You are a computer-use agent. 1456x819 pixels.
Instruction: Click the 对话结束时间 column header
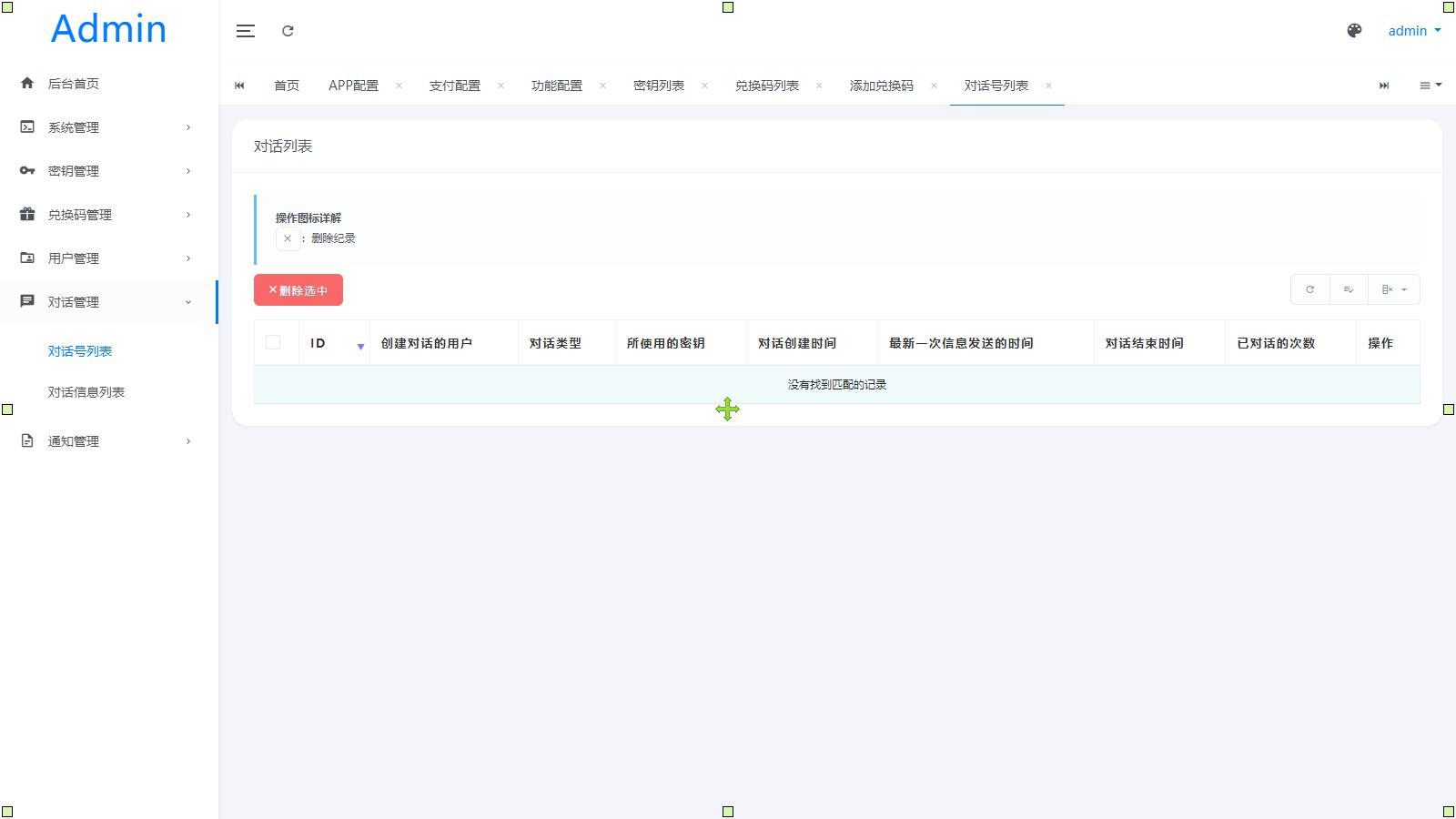click(x=1145, y=343)
